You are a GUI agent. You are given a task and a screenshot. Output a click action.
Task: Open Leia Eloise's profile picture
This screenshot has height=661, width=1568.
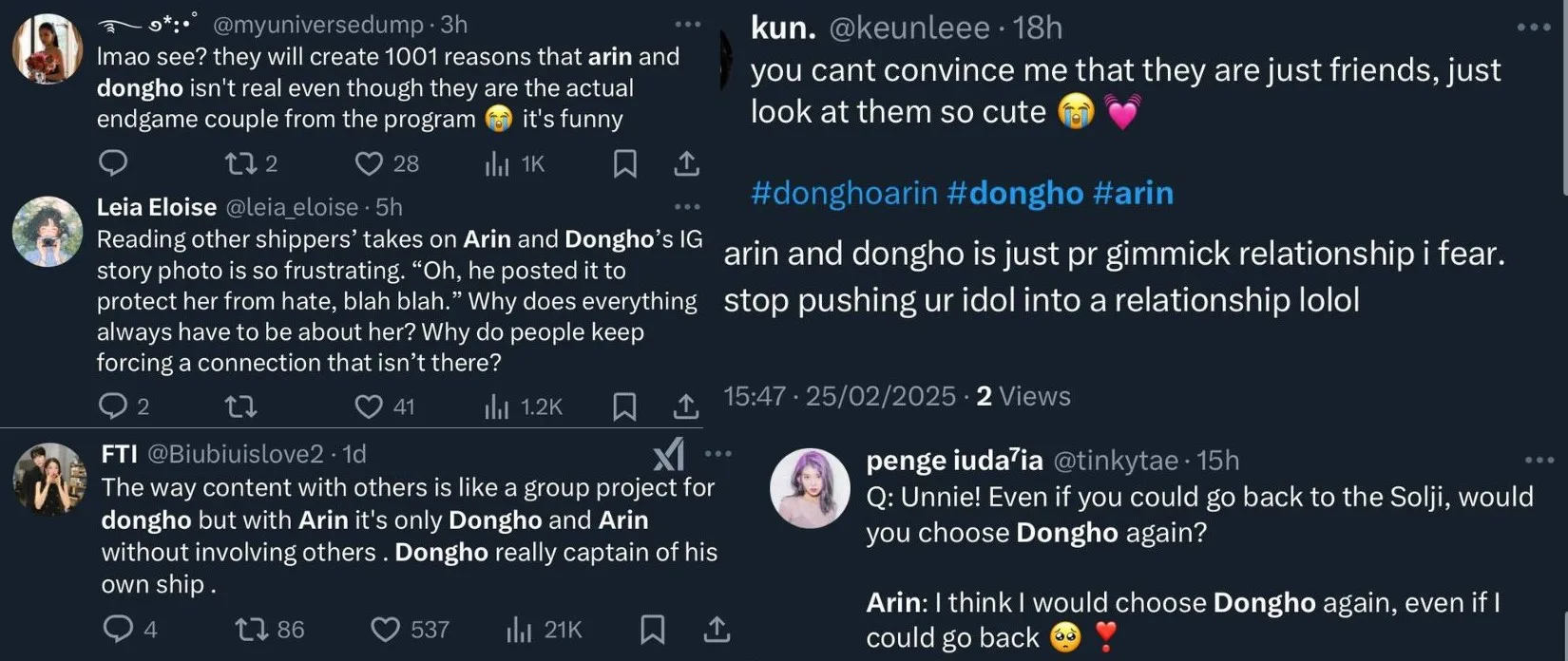pos(48,231)
